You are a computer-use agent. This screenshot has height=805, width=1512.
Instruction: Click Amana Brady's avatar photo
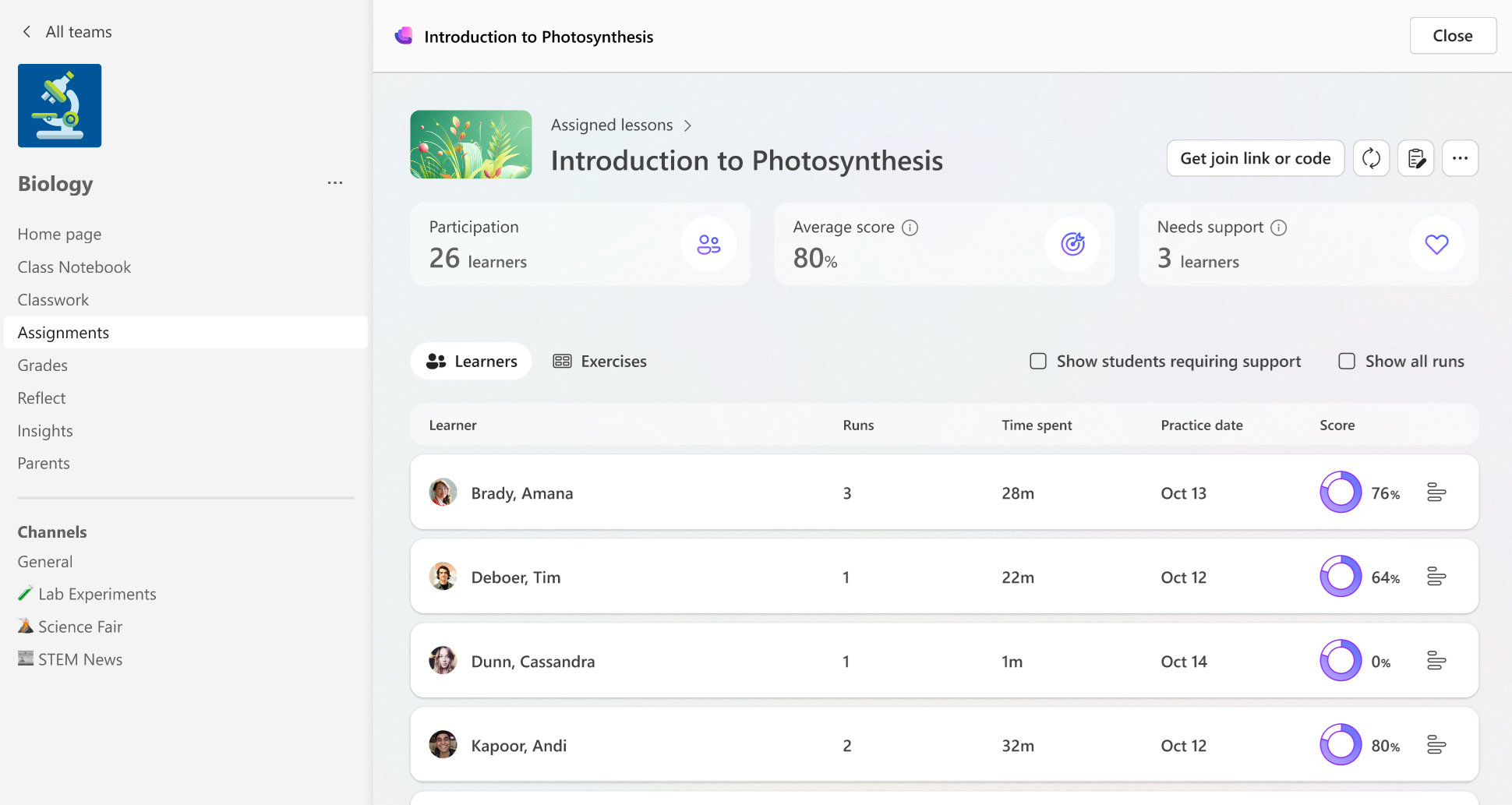pyautogui.click(x=443, y=493)
